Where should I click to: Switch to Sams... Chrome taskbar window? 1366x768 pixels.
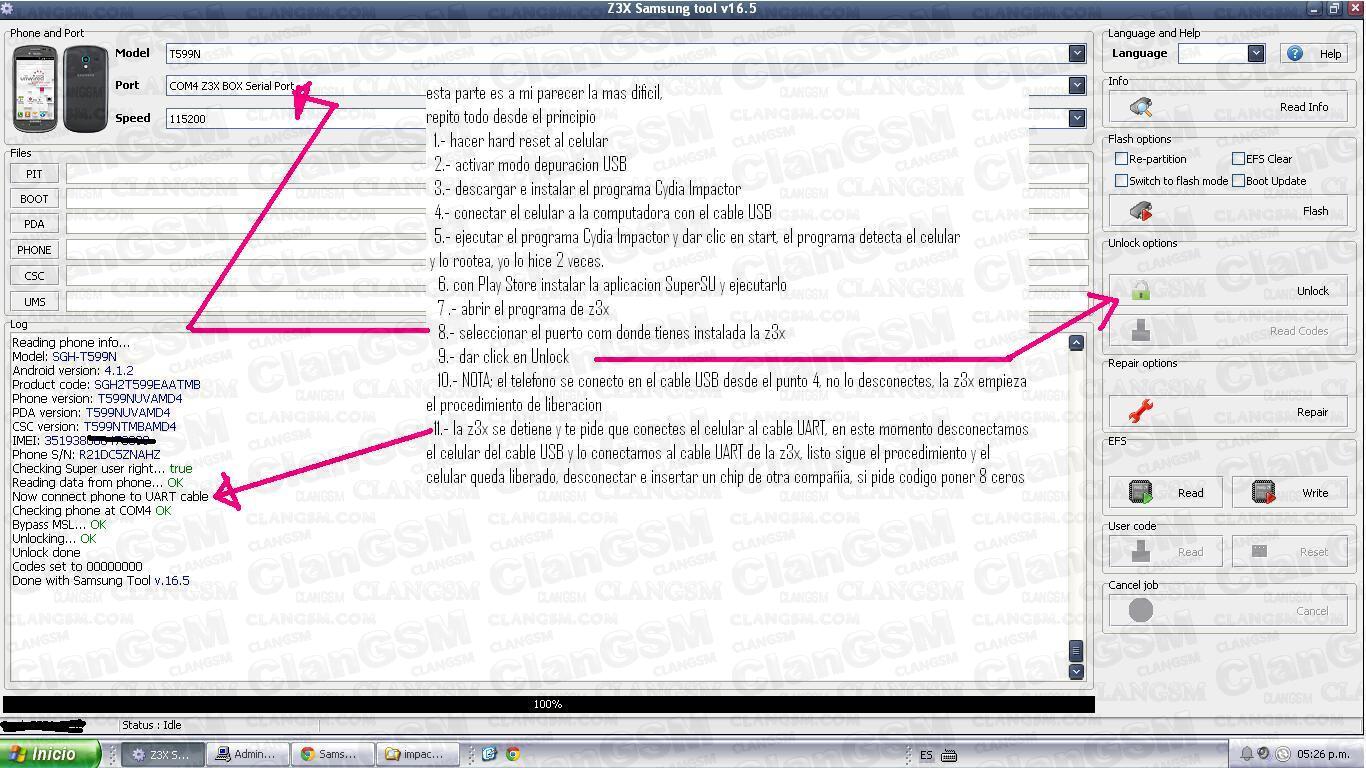(331, 754)
